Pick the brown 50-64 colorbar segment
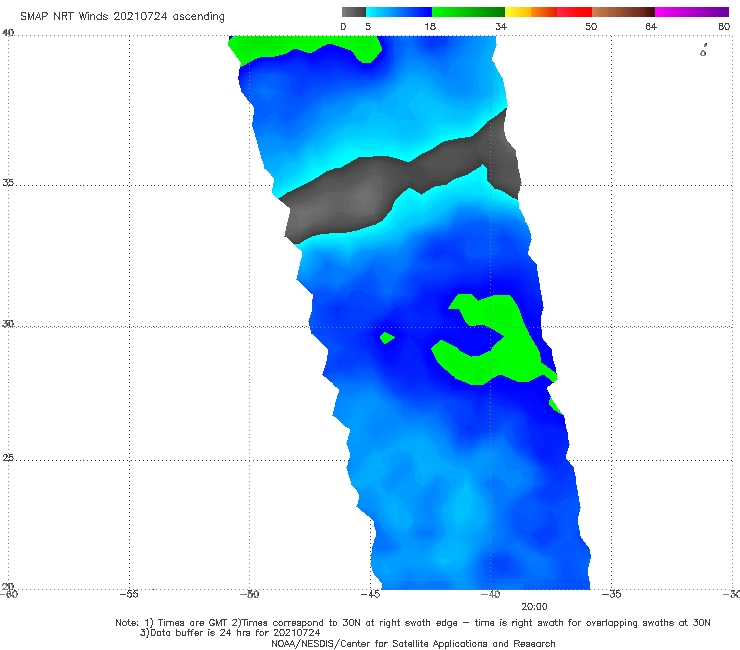The width and height of the screenshot is (740, 650). coord(623,12)
